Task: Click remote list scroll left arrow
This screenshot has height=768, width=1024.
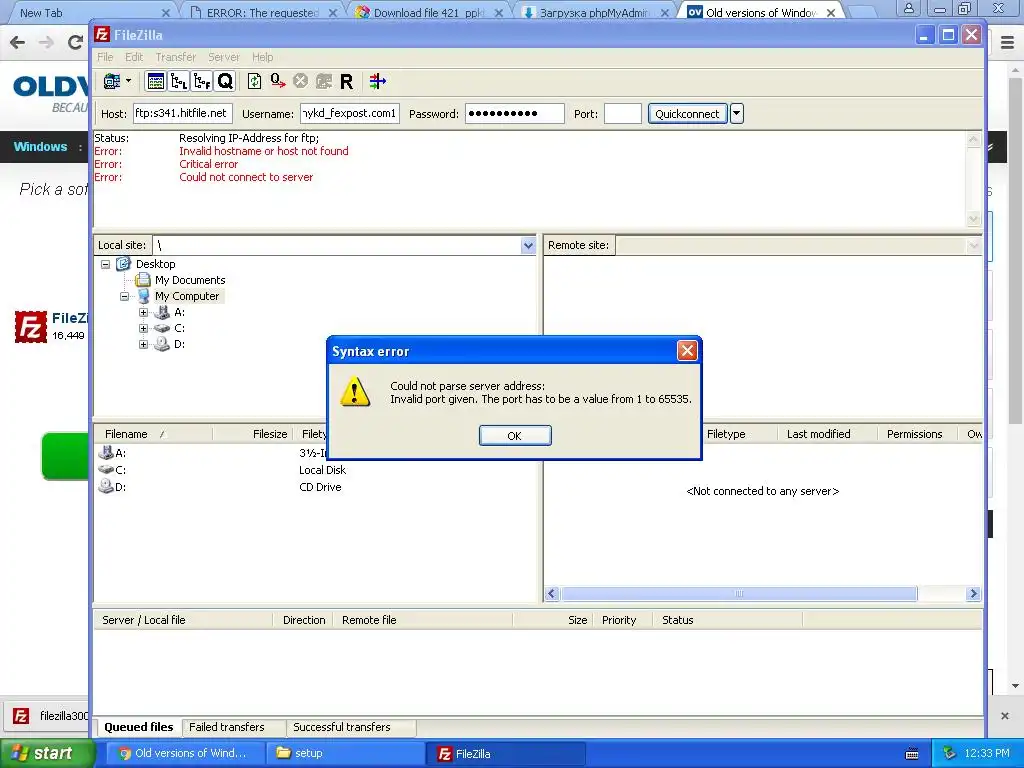Action: [x=552, y=594]
